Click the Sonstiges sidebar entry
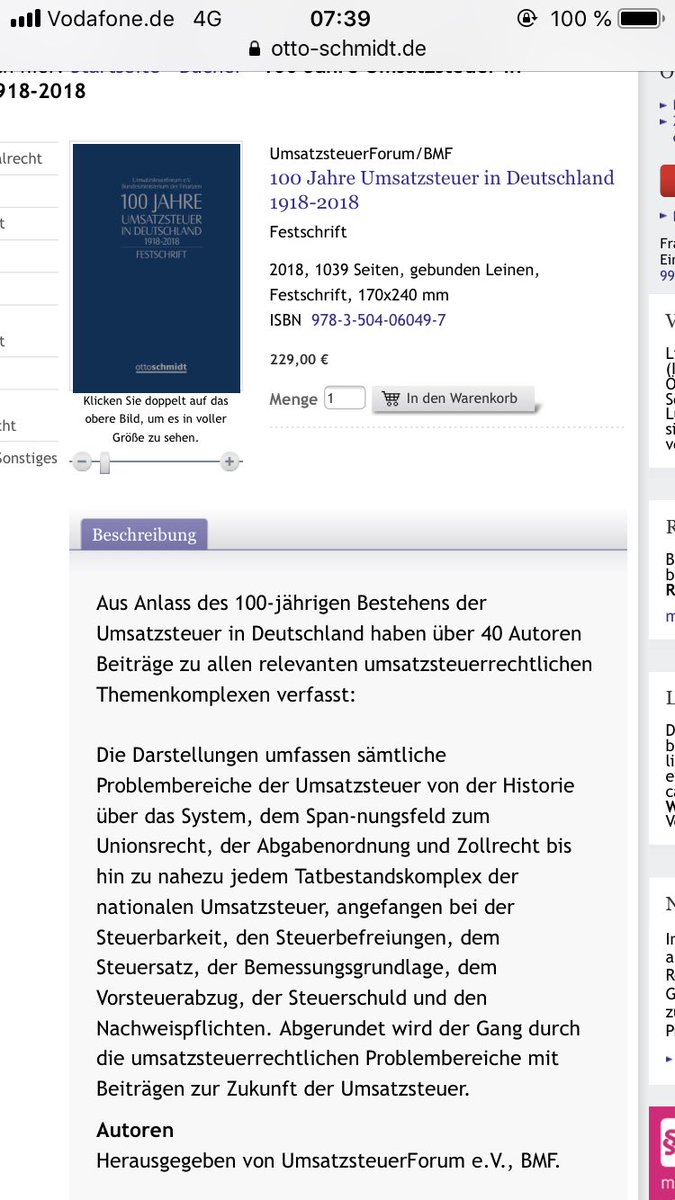 (x=28, y=458)
